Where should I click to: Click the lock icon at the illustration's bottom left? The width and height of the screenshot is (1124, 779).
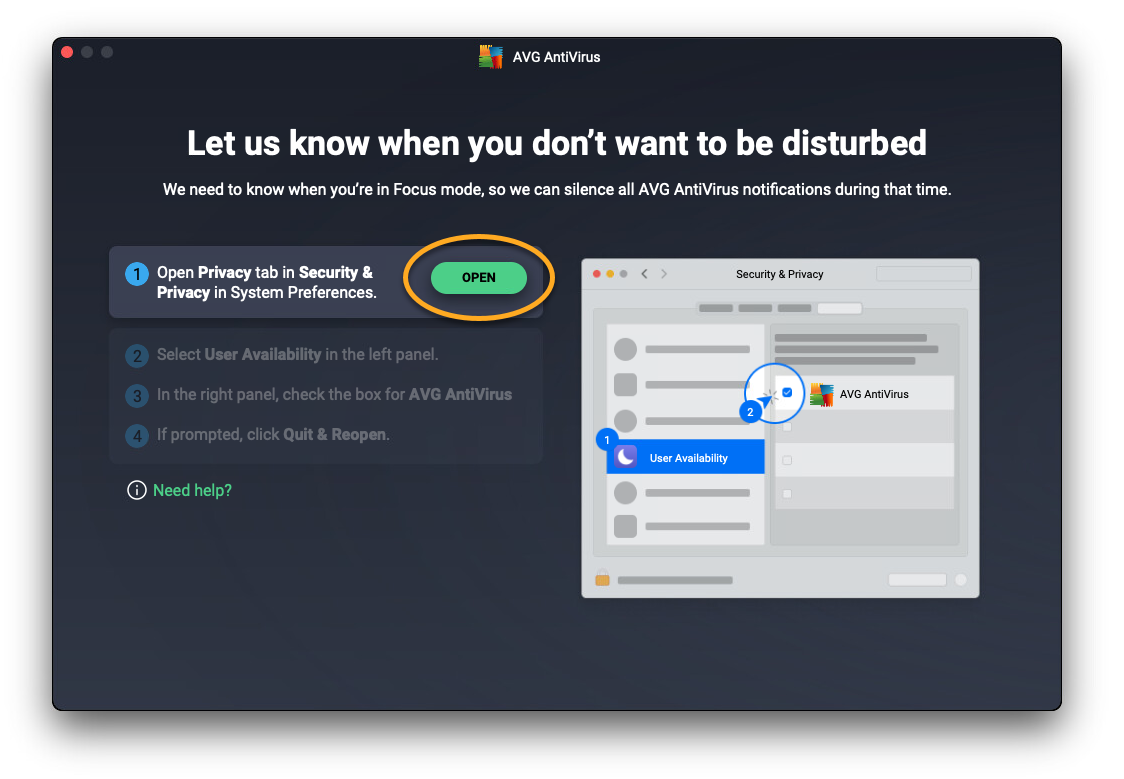602,579
